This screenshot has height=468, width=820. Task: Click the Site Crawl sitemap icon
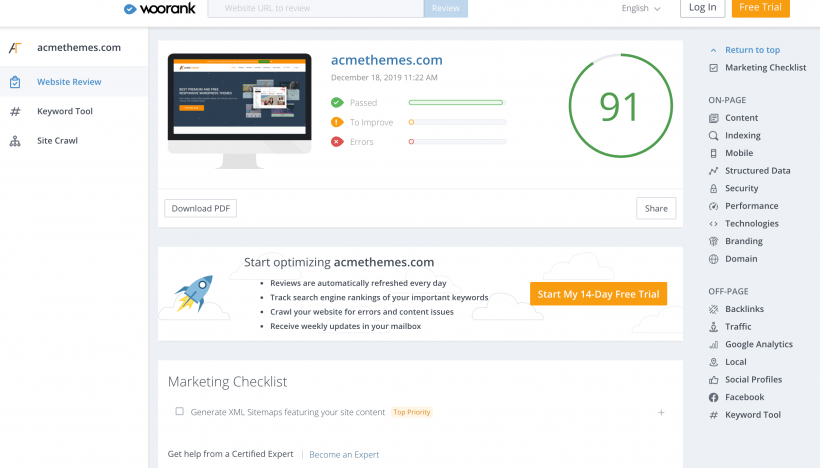[x=15, y=141]
